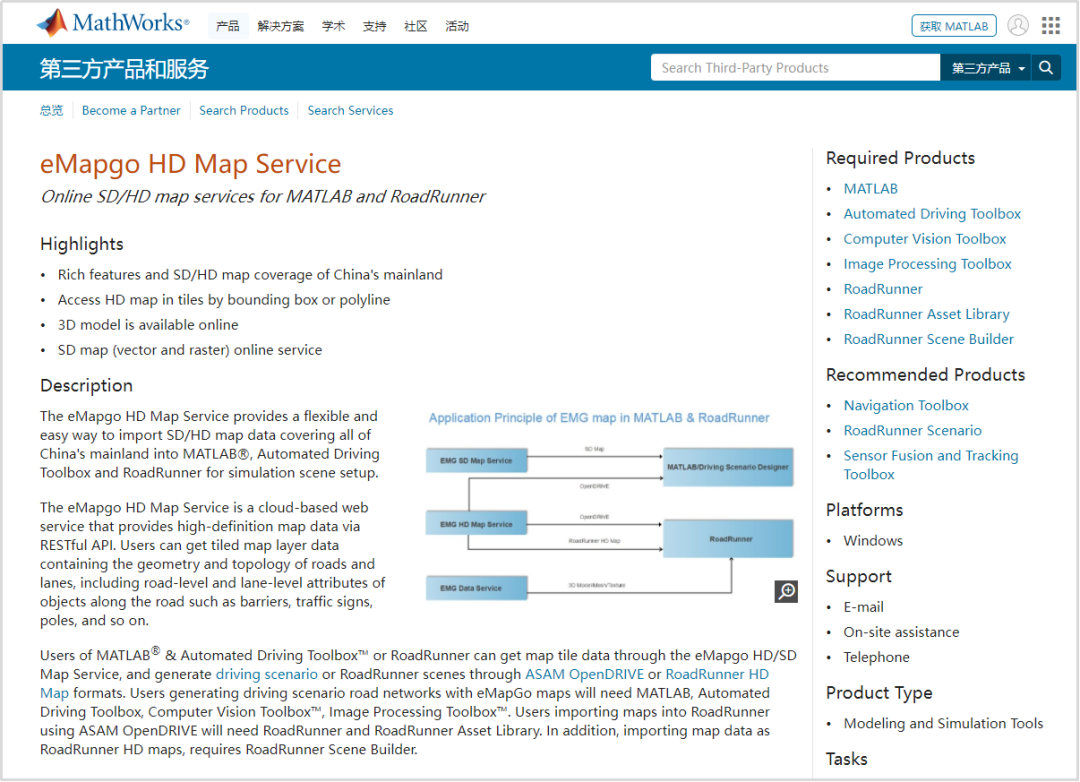Click the Navigation Toolbox recommended product link
This screenshot has width=1080, height=782.
(906, 405)
